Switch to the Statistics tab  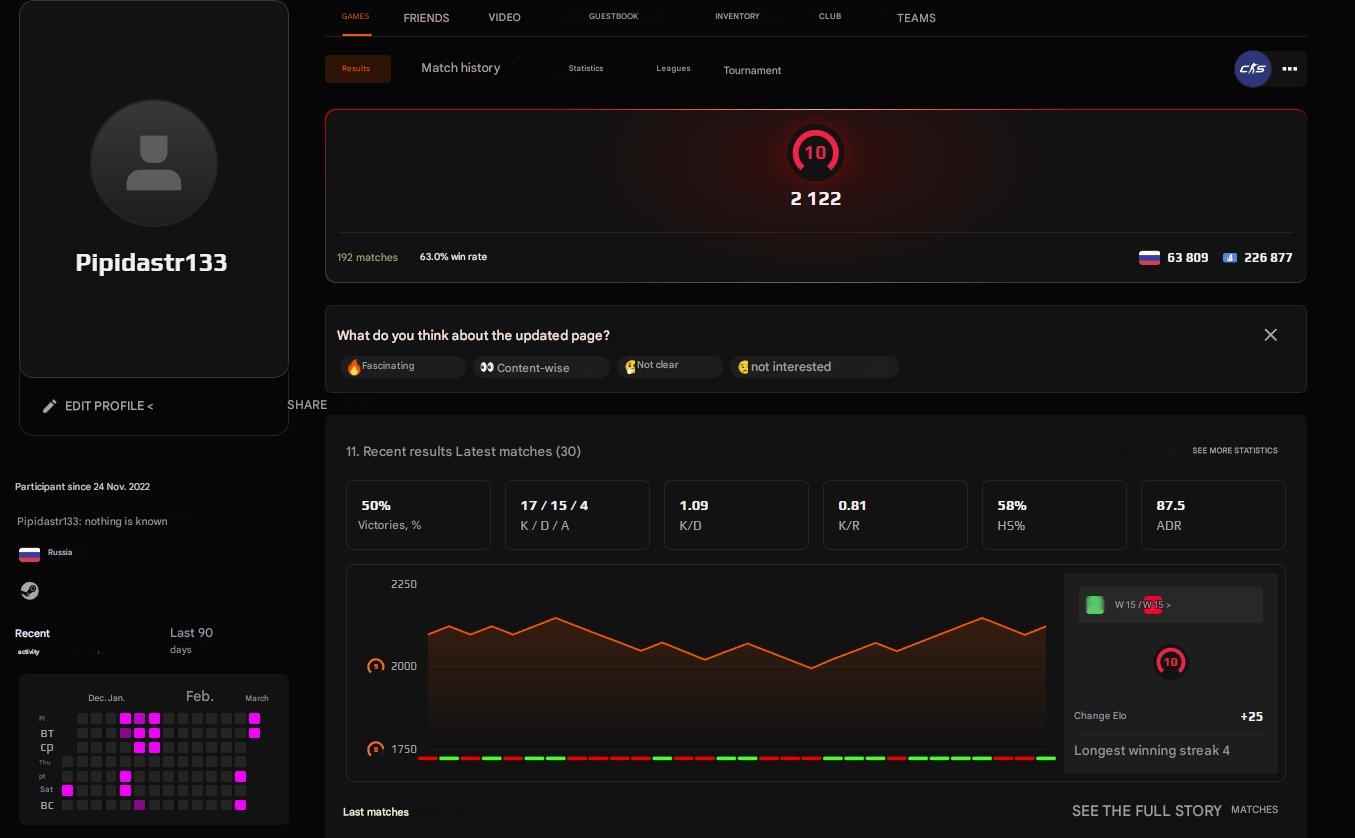pyautogui.click(x=586, y=68)
